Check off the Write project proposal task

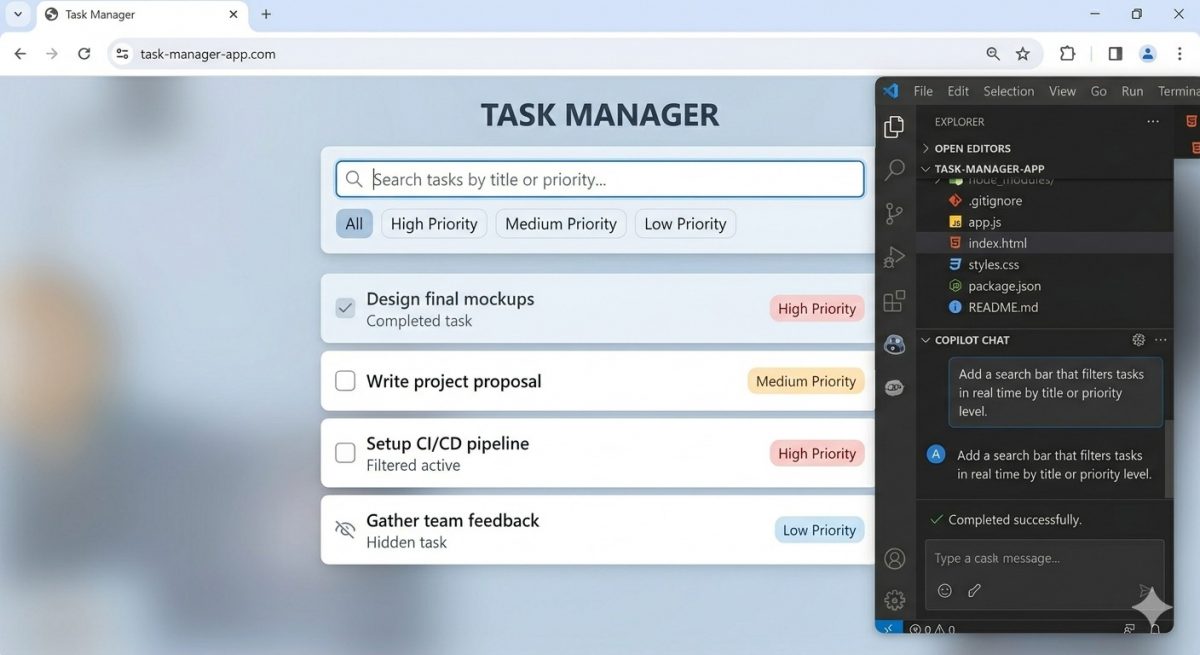click(345, 381)
